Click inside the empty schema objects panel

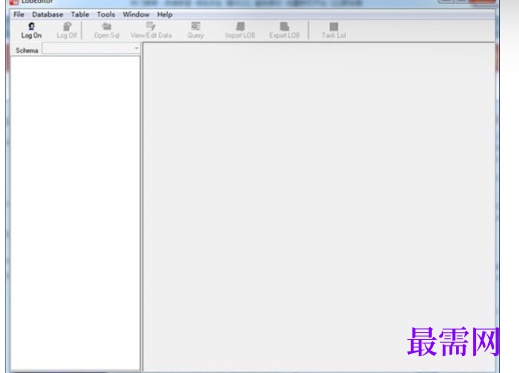[x=75, y=213]
